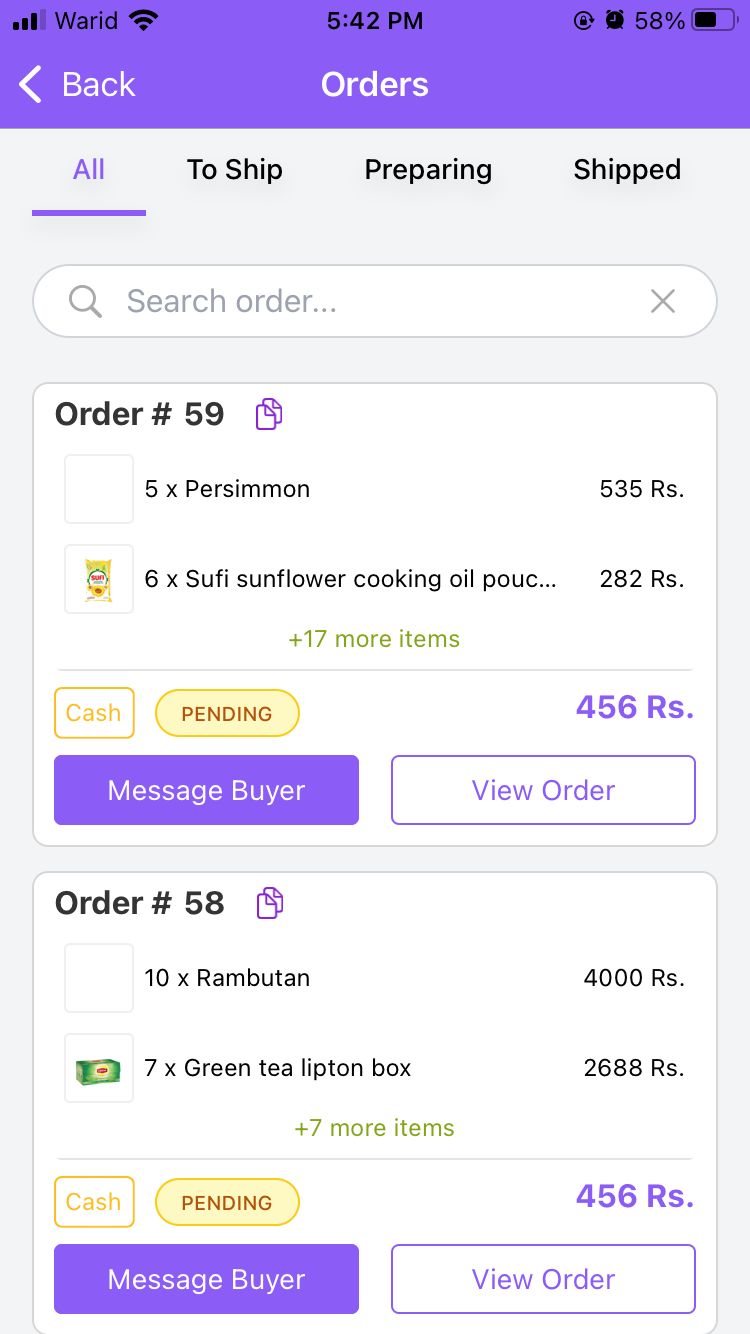Screen dimensions: 750x1334
Task: Copy Order # 58 number icon
Action: pyautogui.click(x=269, y=903)
